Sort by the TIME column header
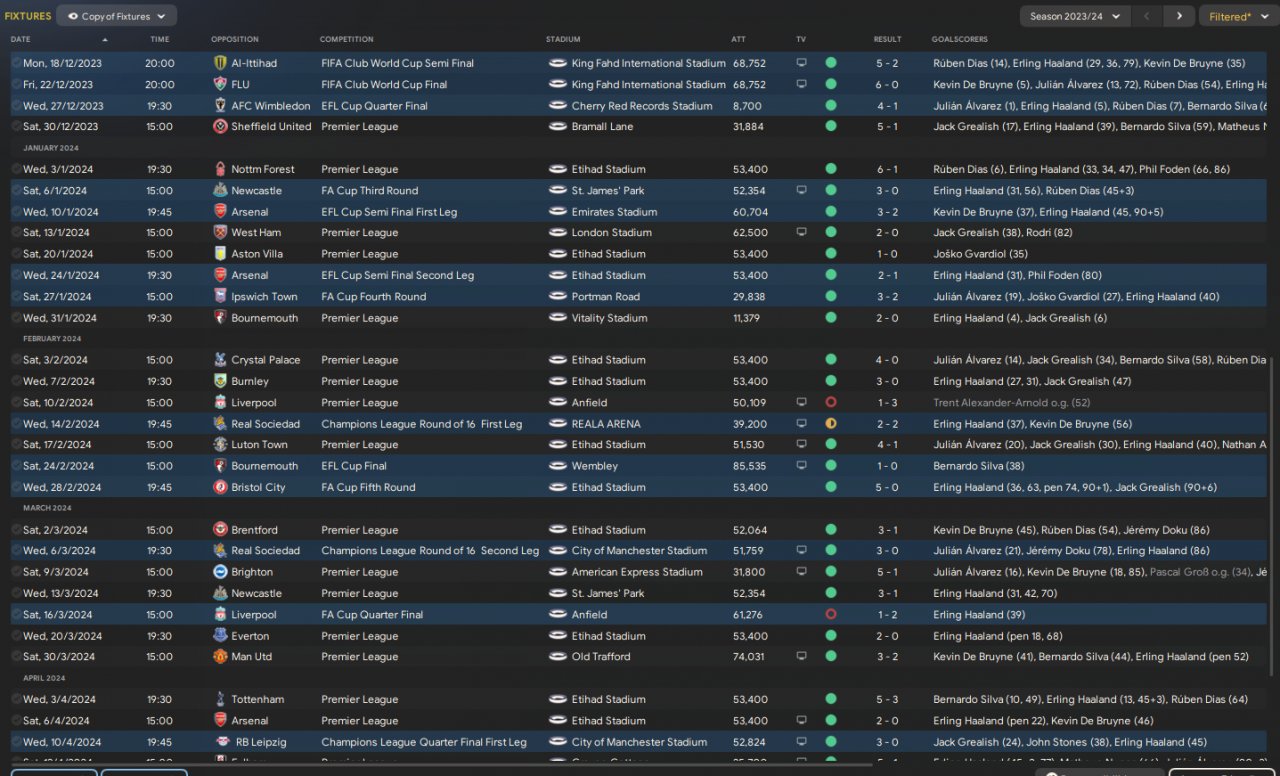1280x776 pixels. coord(160,39)
